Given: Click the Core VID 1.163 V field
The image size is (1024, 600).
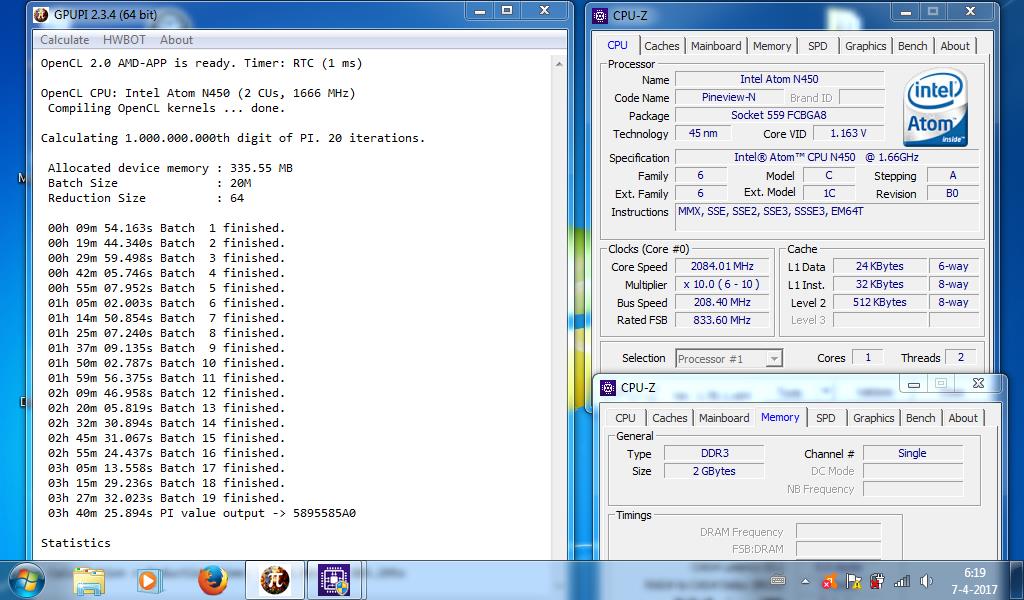Looking at the screenshot, I should coord(848,133).
